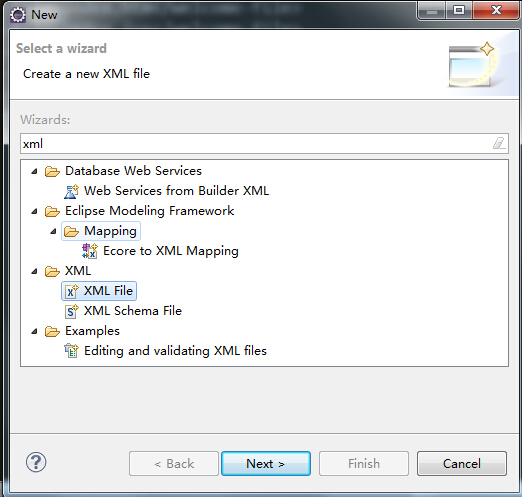Click the Web Services from Builder XML icon

coord(71,191)
